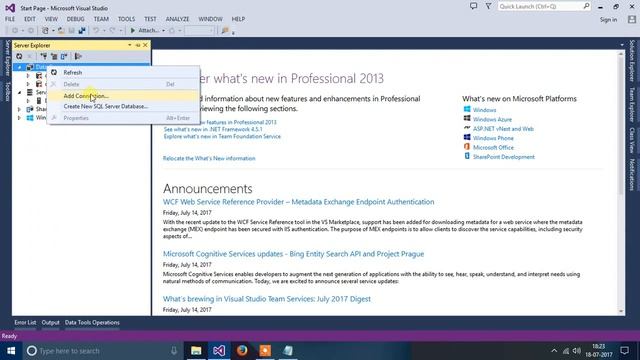Click Connect to Database toolbar icon
Image resolution: width=640 pixels, height=360 pixels.
pyautogui.click(x=44, y=56)
